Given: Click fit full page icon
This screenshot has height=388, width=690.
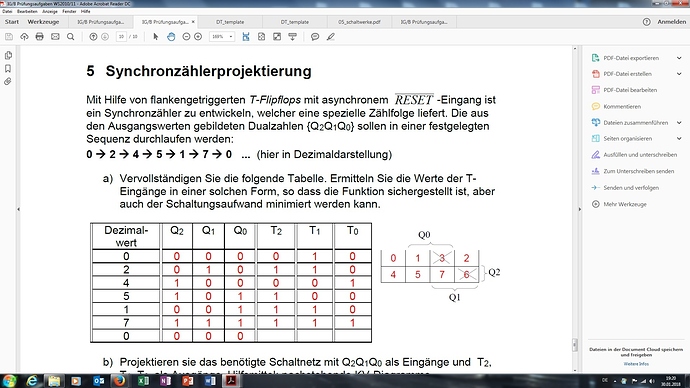Looking at the screenshot, I should click(x=261, y=37).
